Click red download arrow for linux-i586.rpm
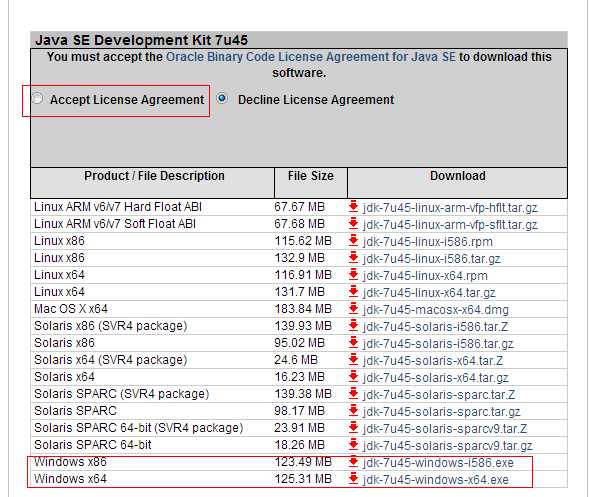The image size is (589, 497). (x=353, y=241)
